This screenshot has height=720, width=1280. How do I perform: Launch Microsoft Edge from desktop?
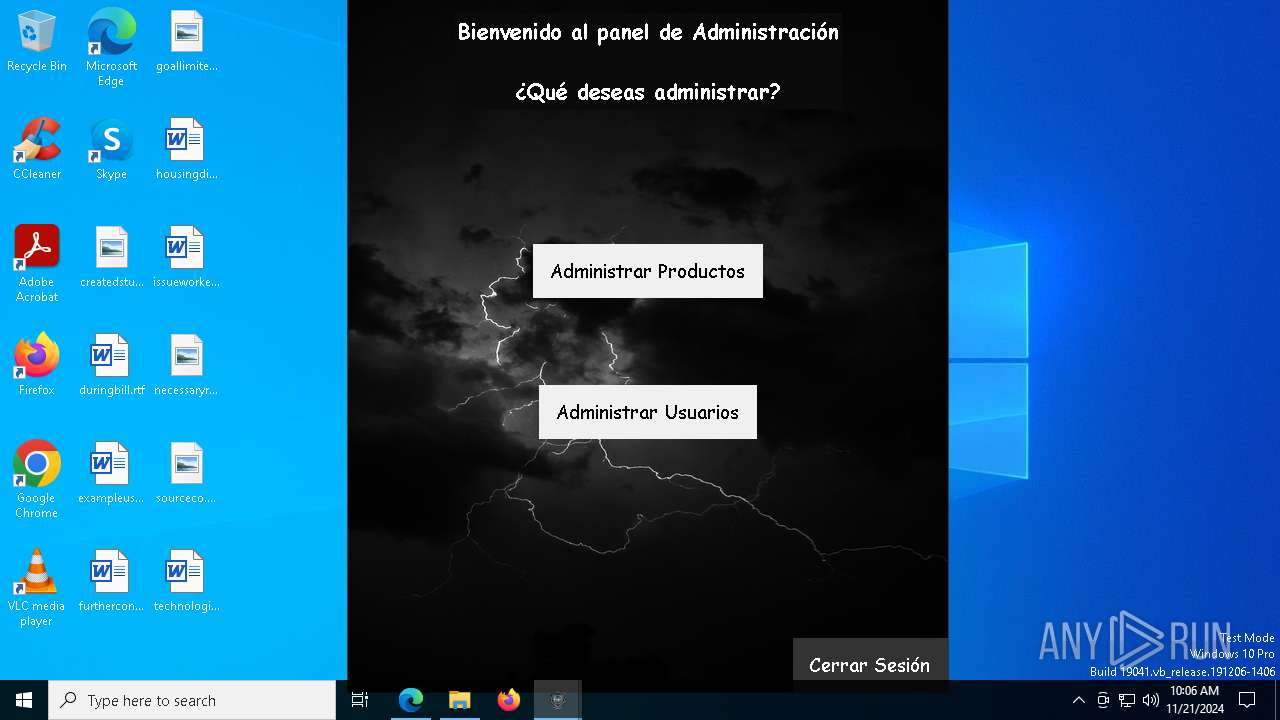click(x=111, y=47)
